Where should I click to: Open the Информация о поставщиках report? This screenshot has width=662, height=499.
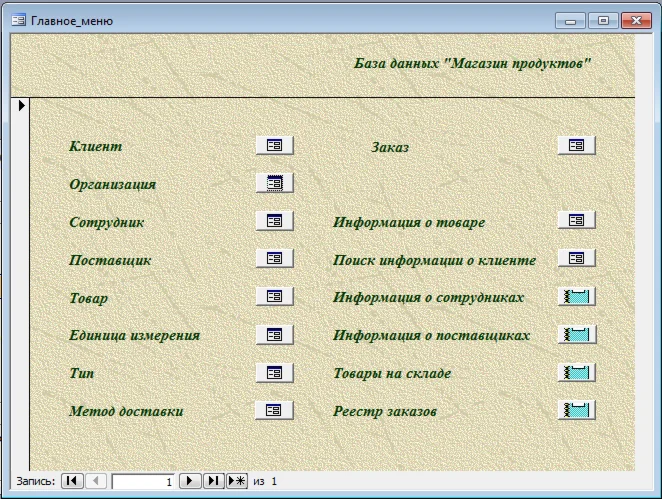pyautogui.click(x=576, y=335)
